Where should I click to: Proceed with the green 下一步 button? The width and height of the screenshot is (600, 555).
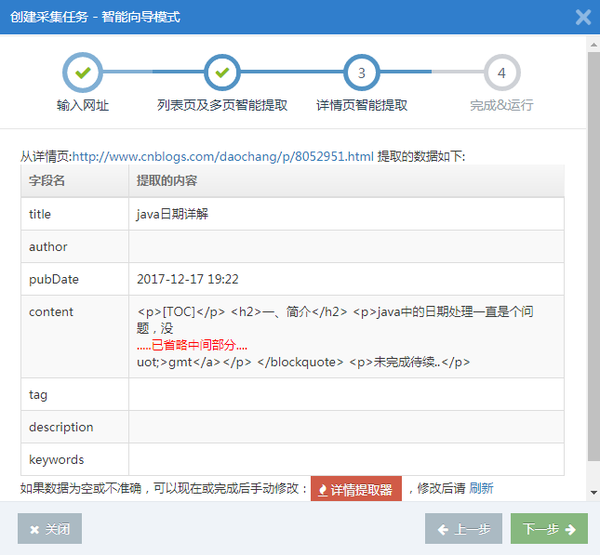point(549,529)
